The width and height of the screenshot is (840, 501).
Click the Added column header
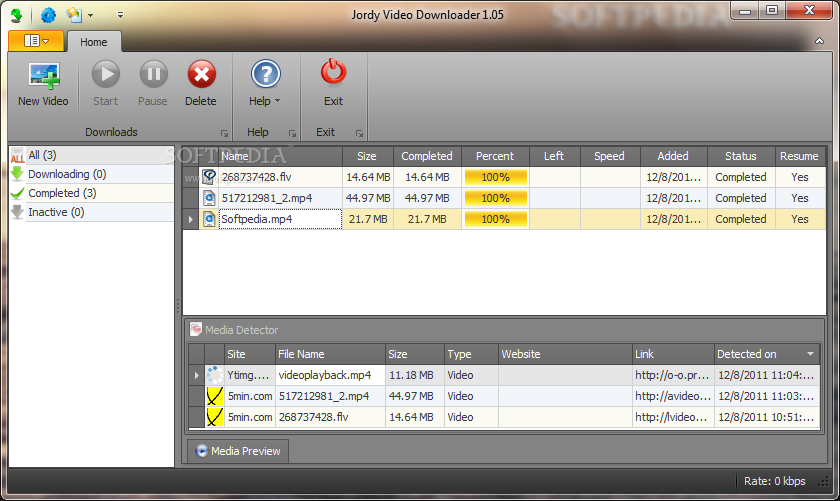point(673,156)
